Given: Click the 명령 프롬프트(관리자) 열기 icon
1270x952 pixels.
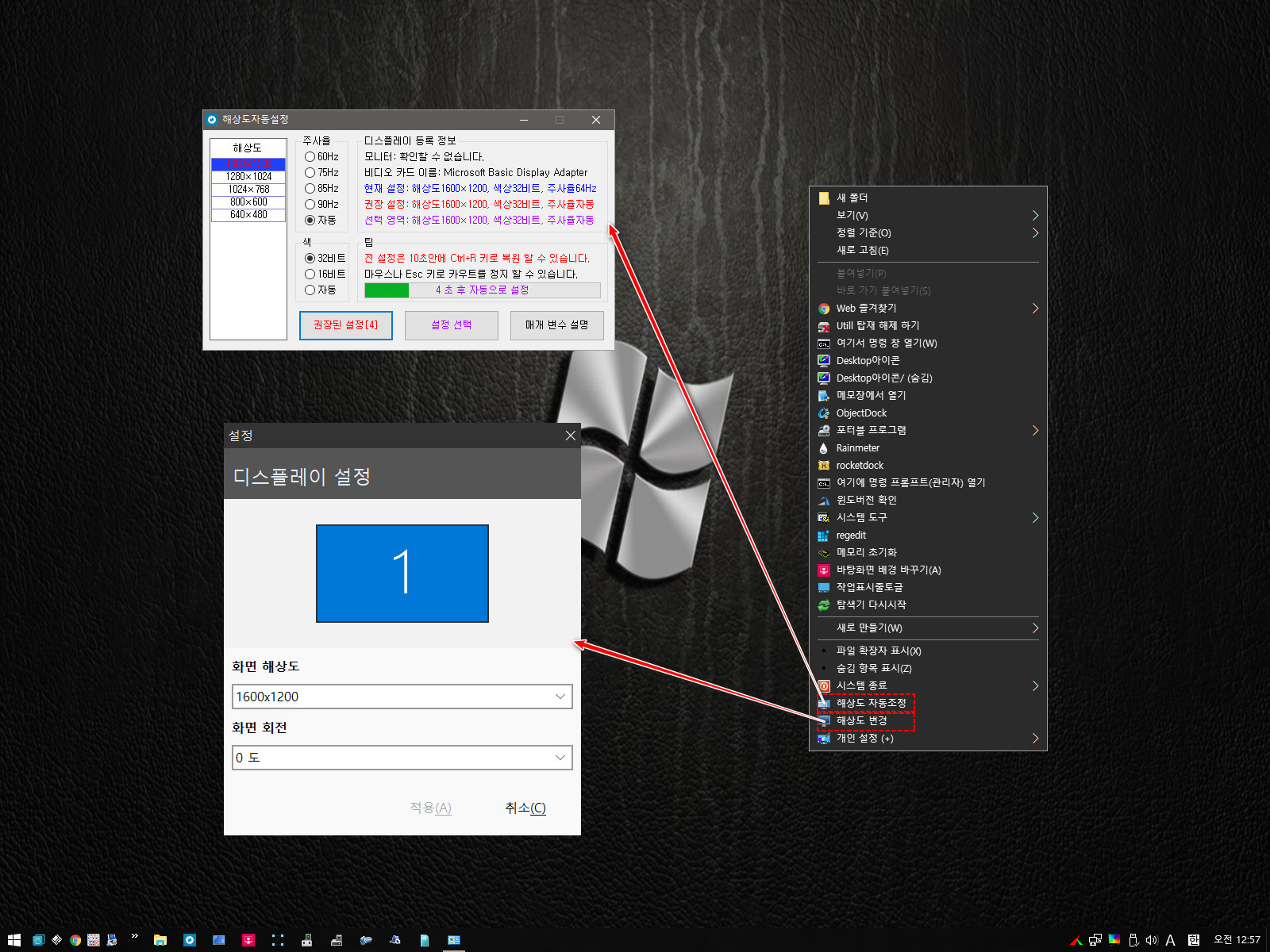Looking at the screenshot, I should (x=824, y=483).
